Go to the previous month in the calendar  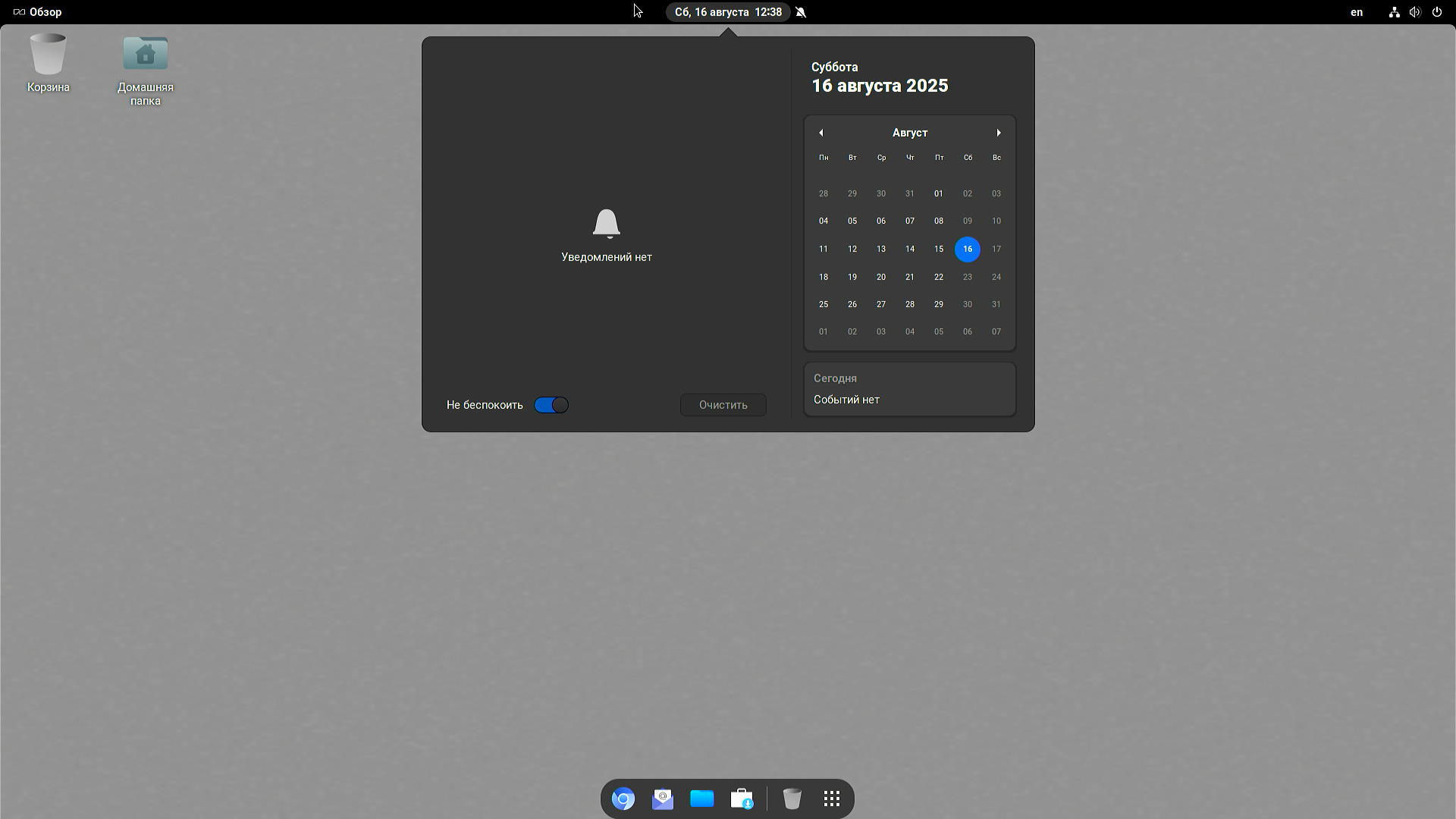pos(821,133)
